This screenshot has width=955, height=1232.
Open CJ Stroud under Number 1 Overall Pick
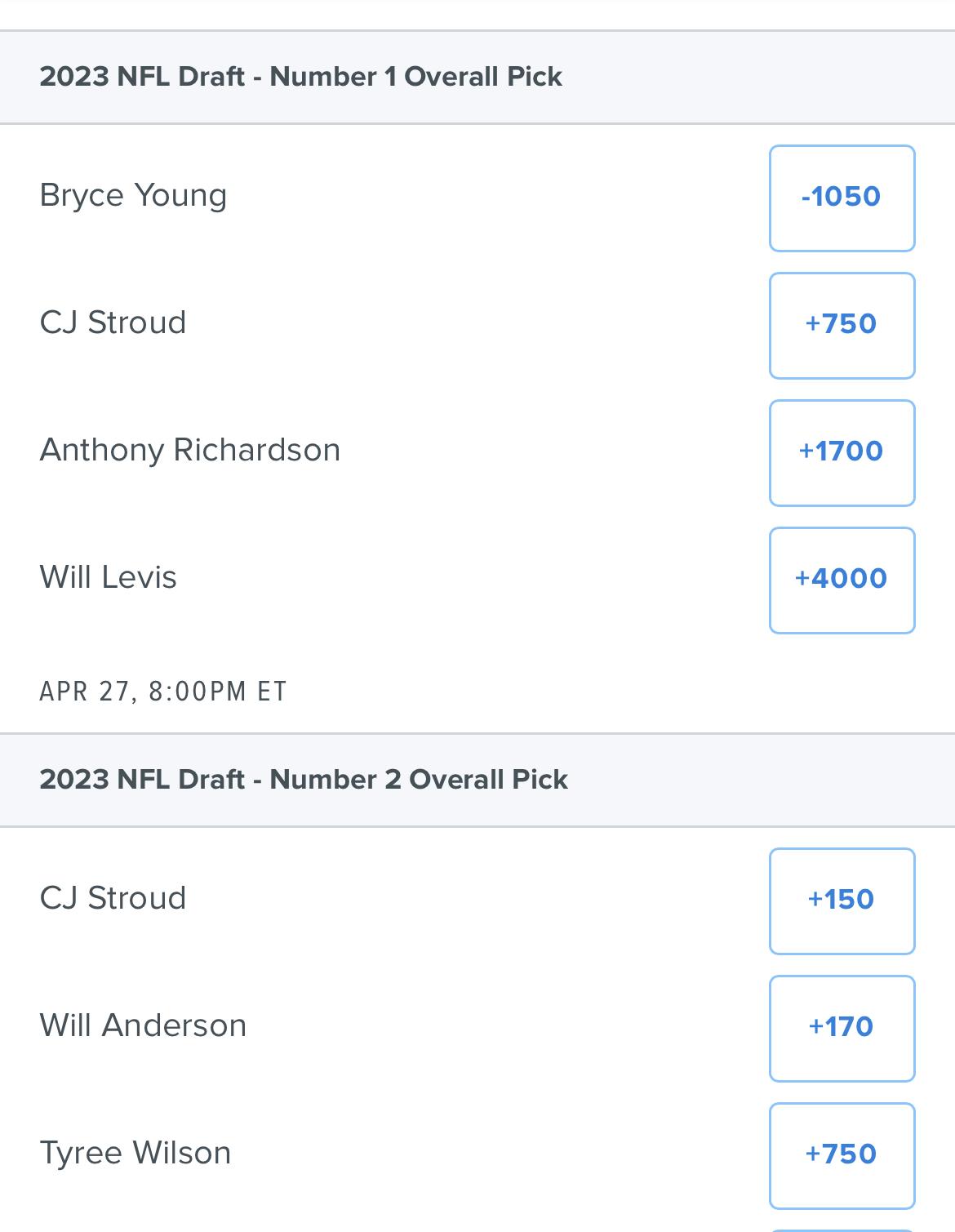click(113, 323)
